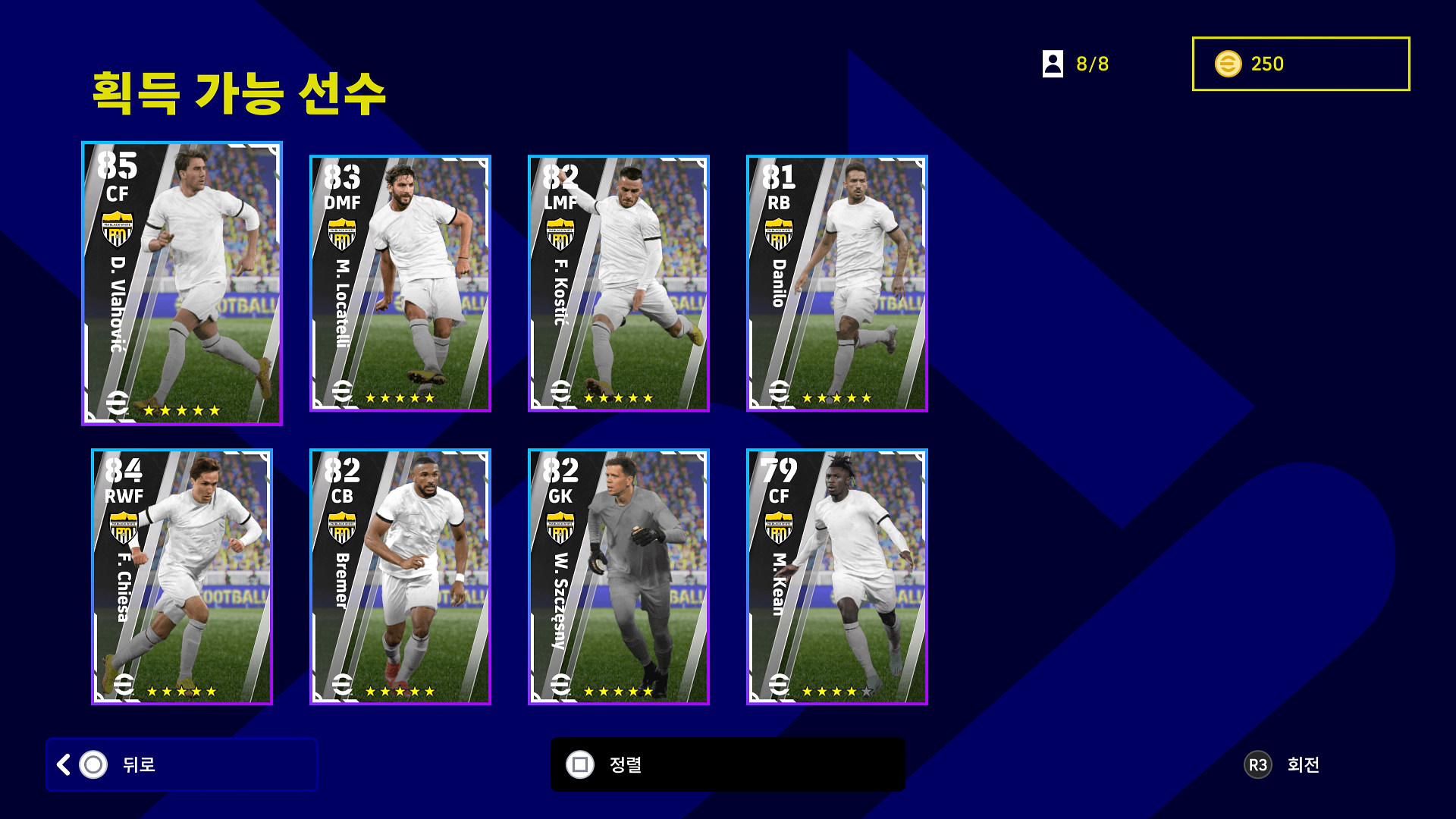Image resolution: width=1456 pixels, height=819 pixels.
Task: Pick the W. Szczęsny GK card
Action: tap(619, 576)
